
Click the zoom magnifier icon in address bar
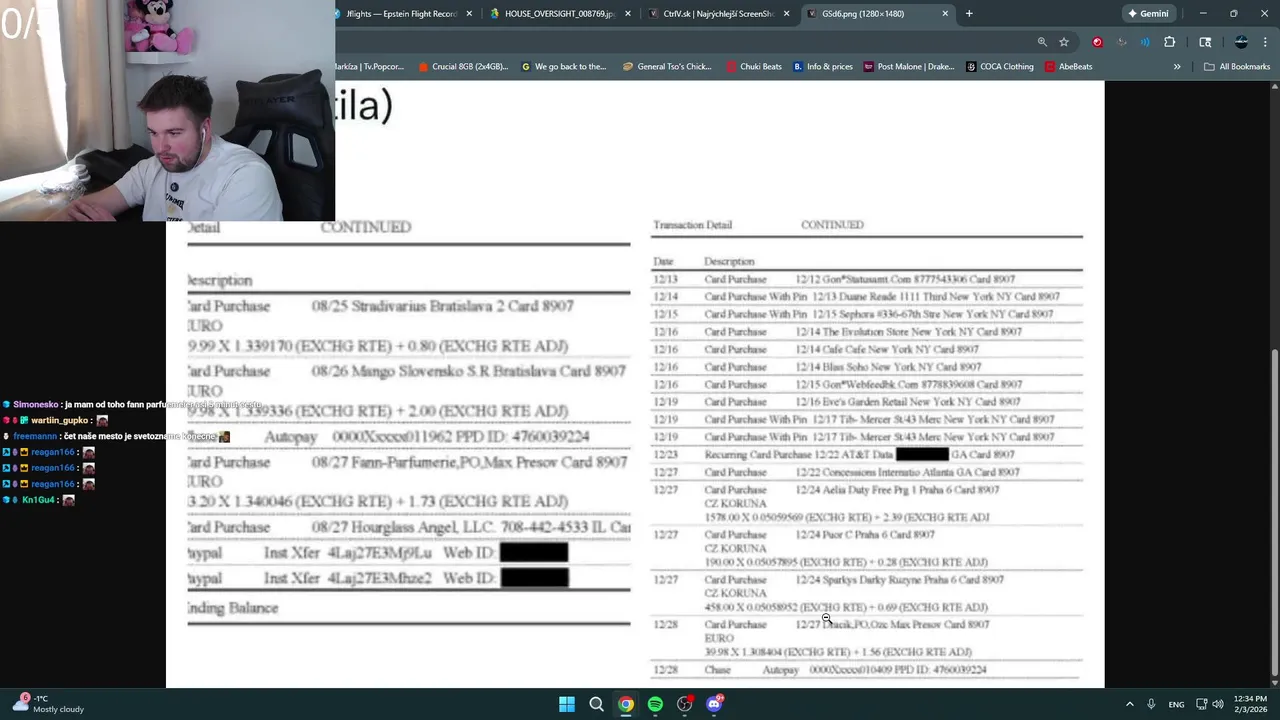point(1042,42)
